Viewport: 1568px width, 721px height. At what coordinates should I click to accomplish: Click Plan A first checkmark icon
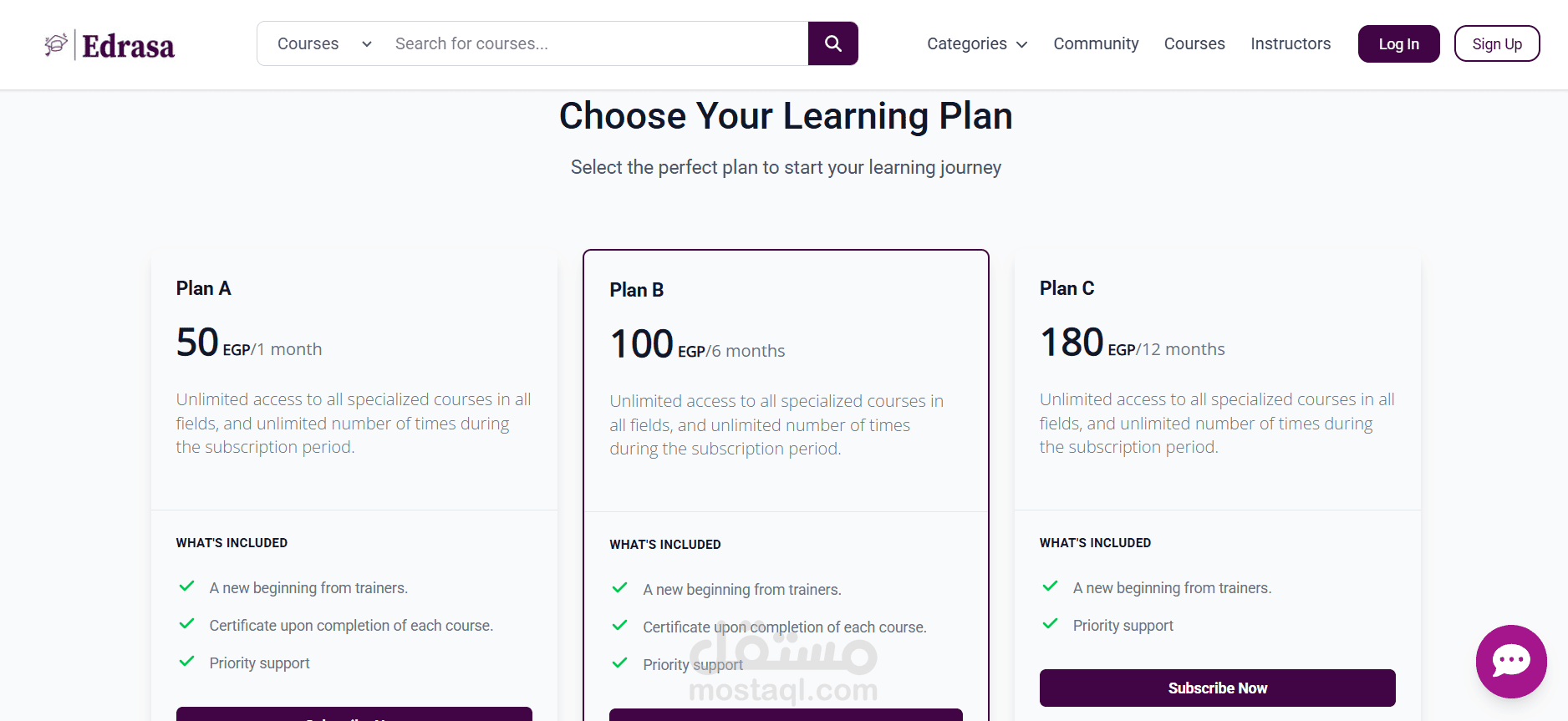coord(187,586)
